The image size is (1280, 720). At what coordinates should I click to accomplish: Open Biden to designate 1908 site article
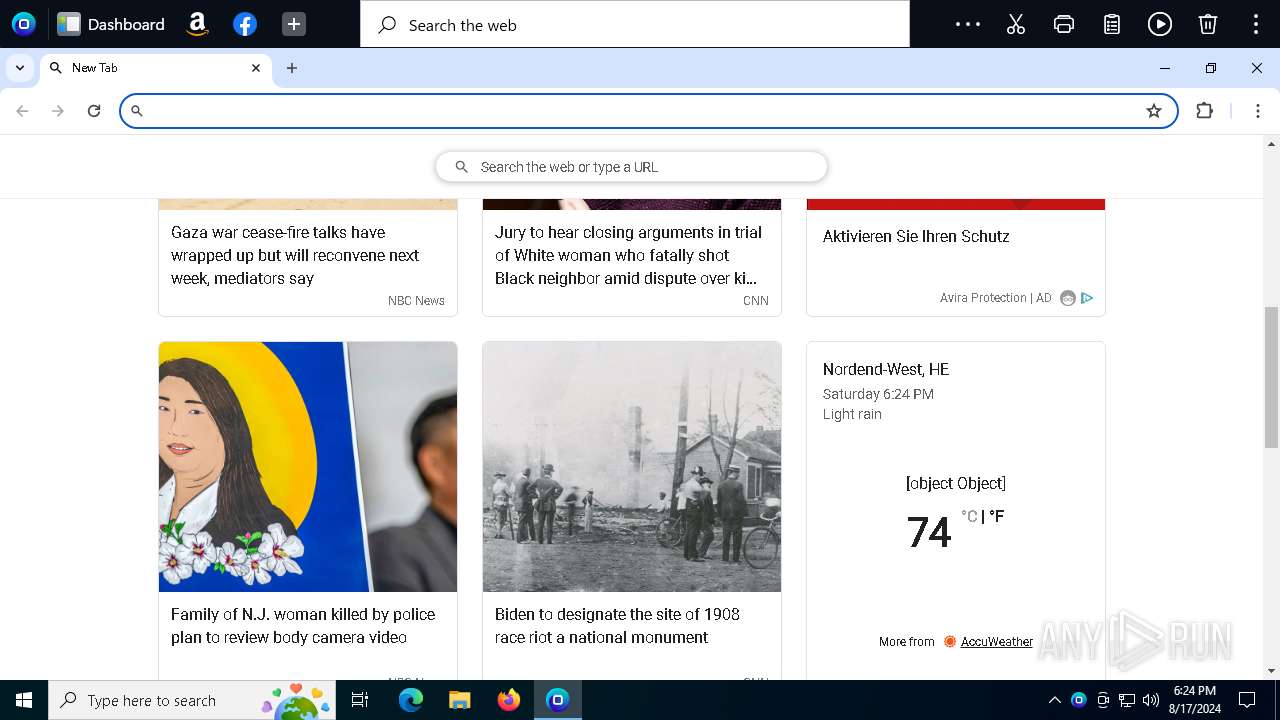tap(617, 626)
